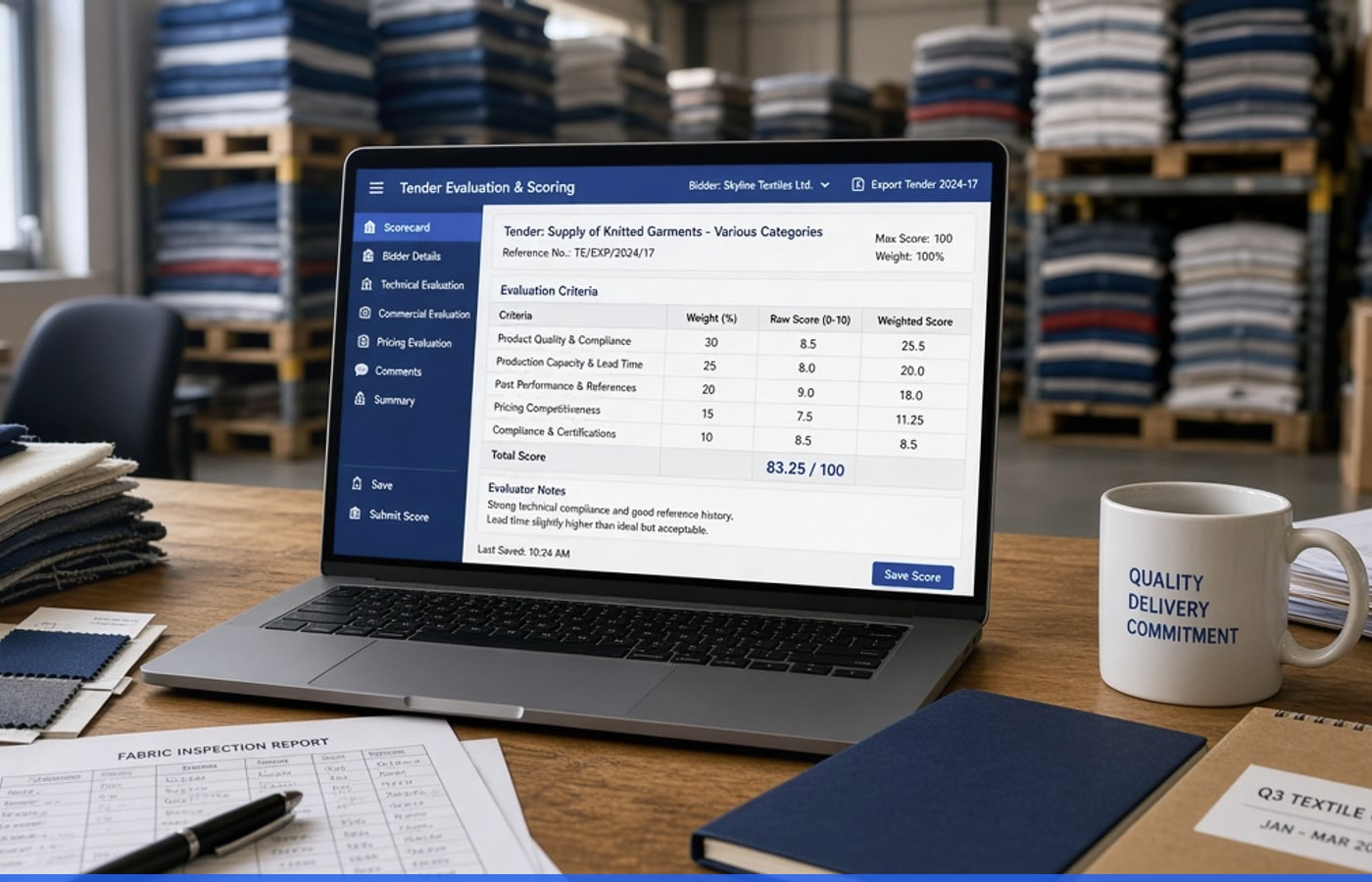
Task: Expand the Bidder: Skyline Textiles Ltd. dropdown
Action: click(x=759, y=185)
